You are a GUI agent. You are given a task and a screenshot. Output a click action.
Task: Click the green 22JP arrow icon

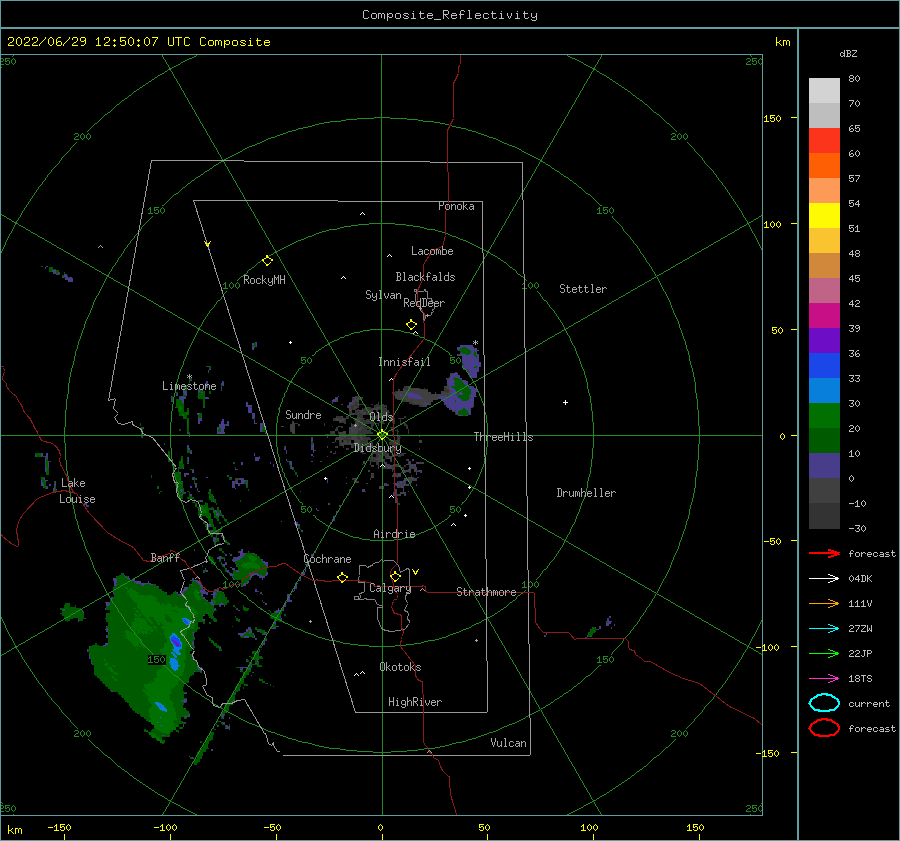tap(824, 653)
